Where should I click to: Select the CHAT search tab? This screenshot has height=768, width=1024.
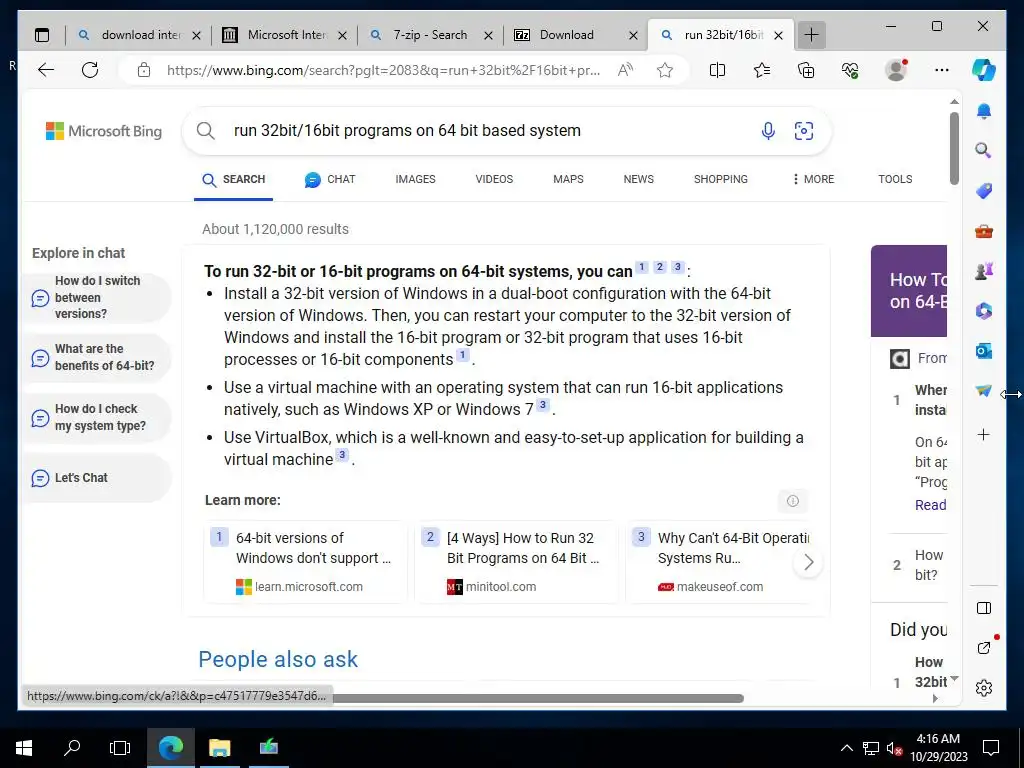(330, 179)
